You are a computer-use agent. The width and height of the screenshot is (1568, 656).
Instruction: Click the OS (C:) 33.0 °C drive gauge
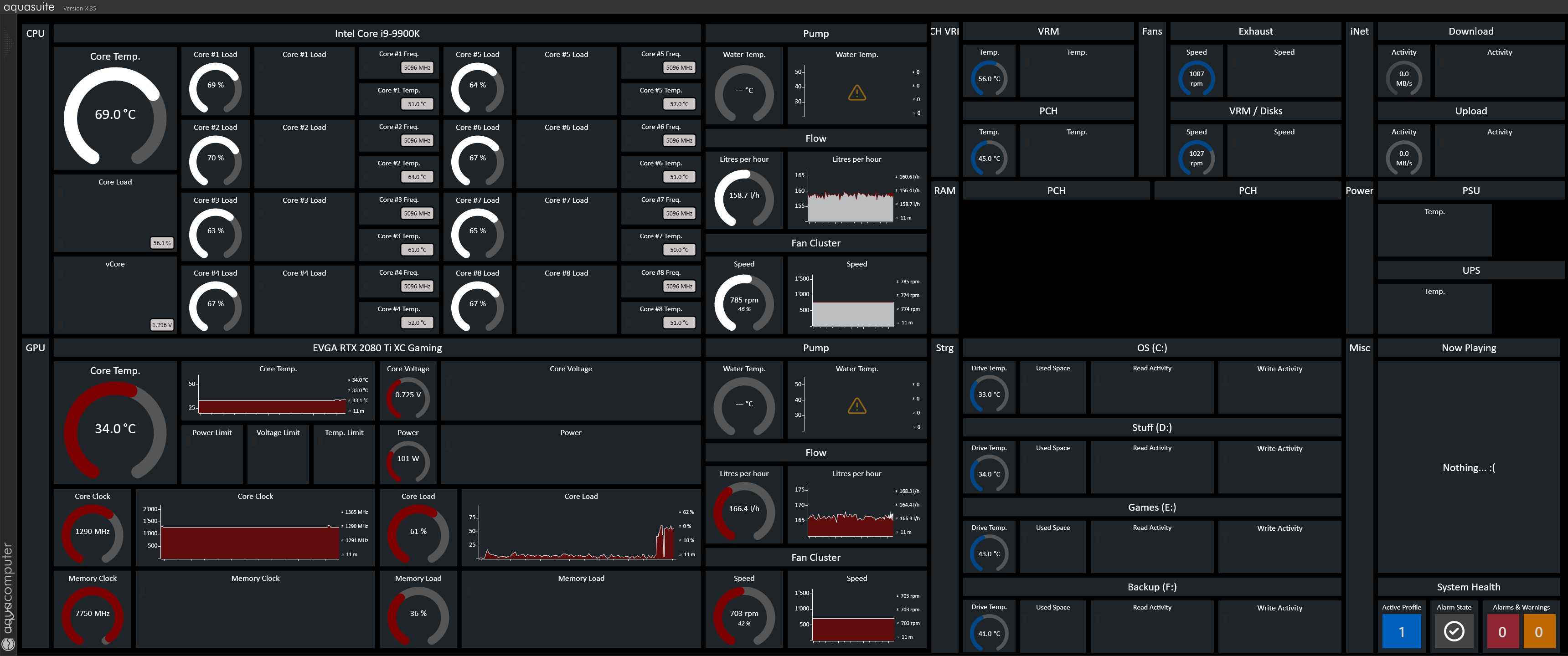[989, 395]
